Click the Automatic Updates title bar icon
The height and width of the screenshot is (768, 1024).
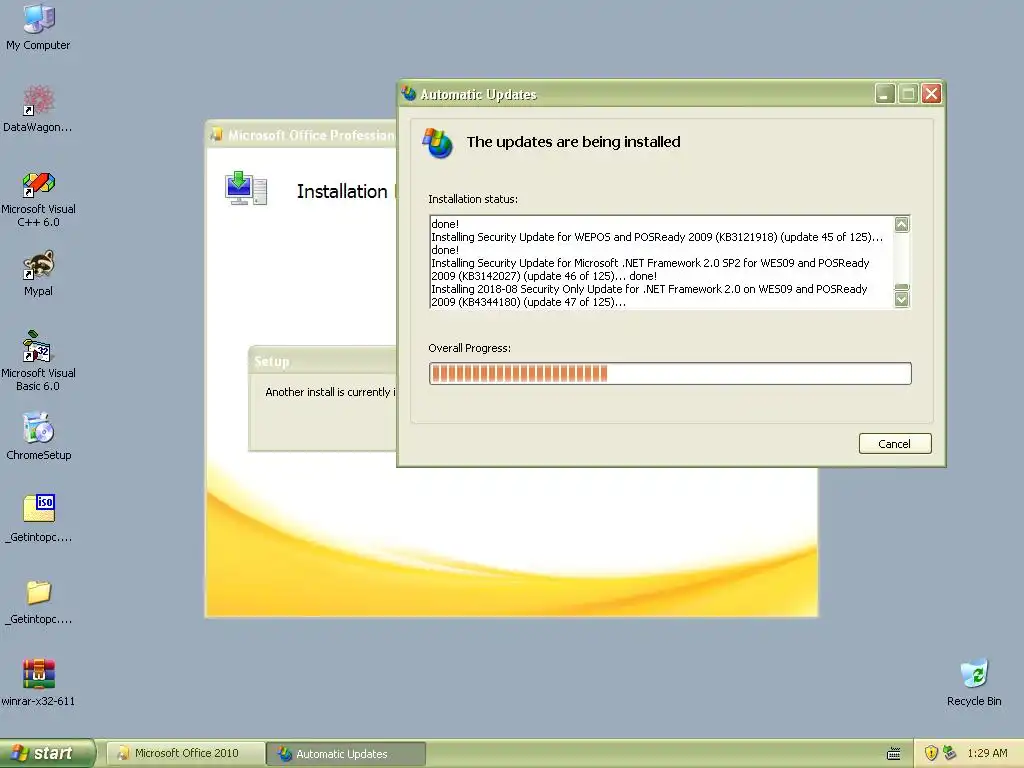point(409,93)
